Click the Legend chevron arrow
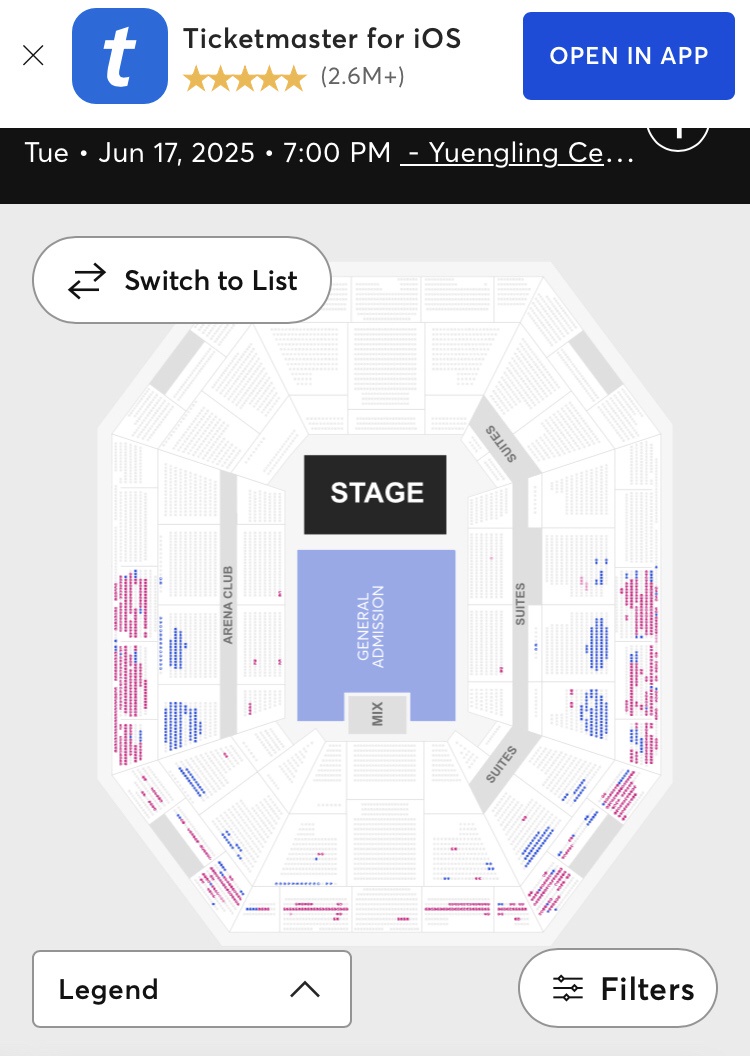This screenshot has height=1056, width=750. tap(304, 989)
